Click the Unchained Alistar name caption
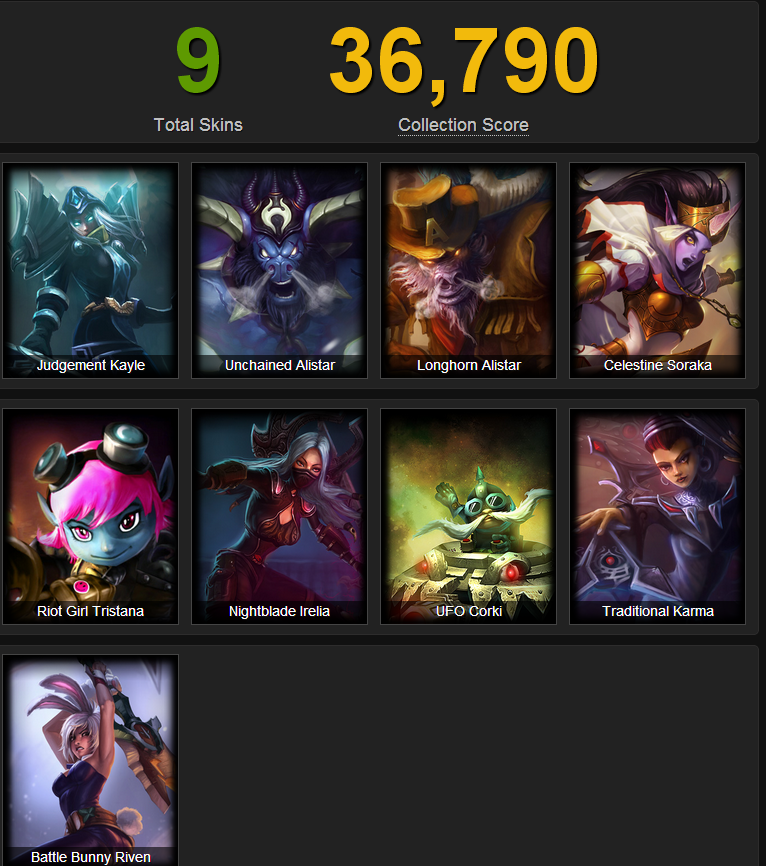 (279, 365)
